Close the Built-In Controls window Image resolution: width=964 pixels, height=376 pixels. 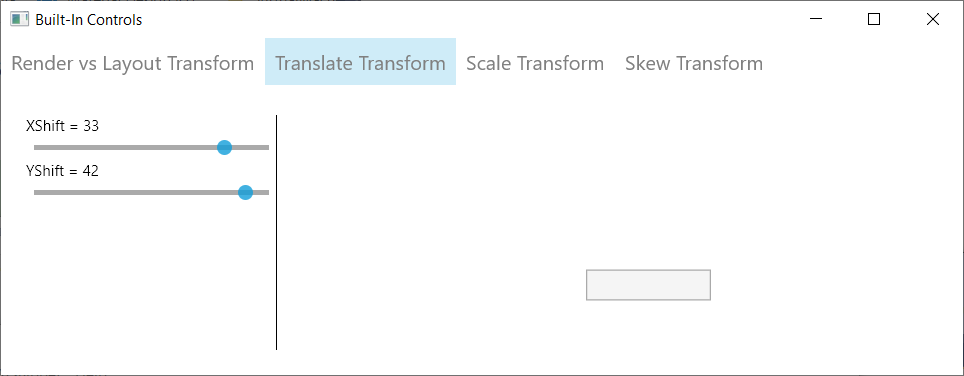[933, 20]
